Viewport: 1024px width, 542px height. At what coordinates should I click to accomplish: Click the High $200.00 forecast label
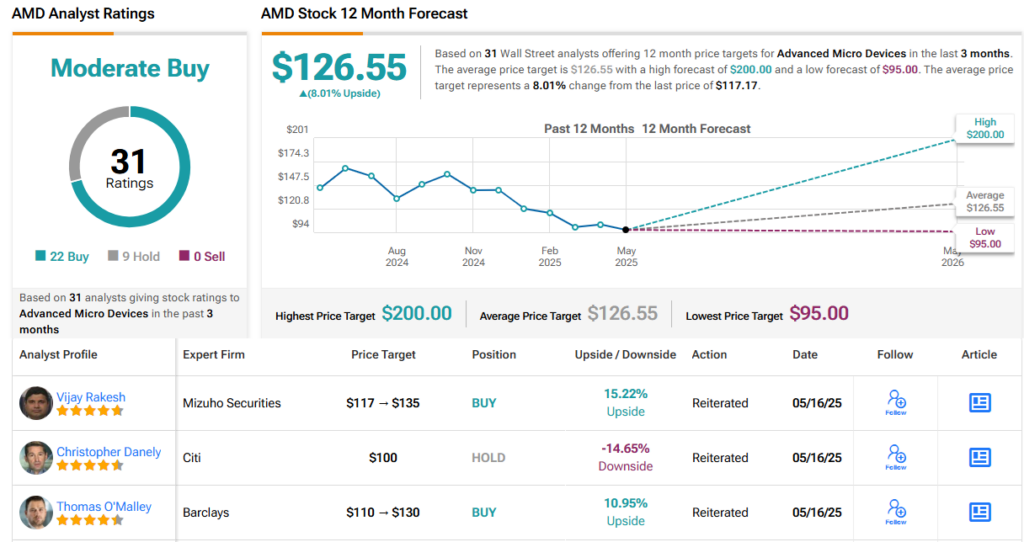pyautogui.click(x=985, y=129)
